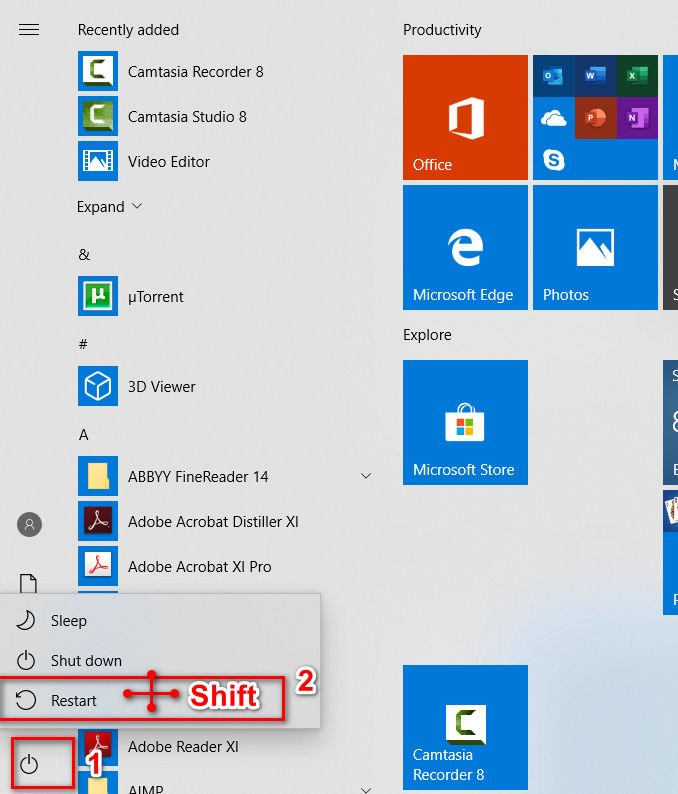678x794 pixels.
Task: Open the Photos tile
Action: pyautogui.click(x=595, y=247)
